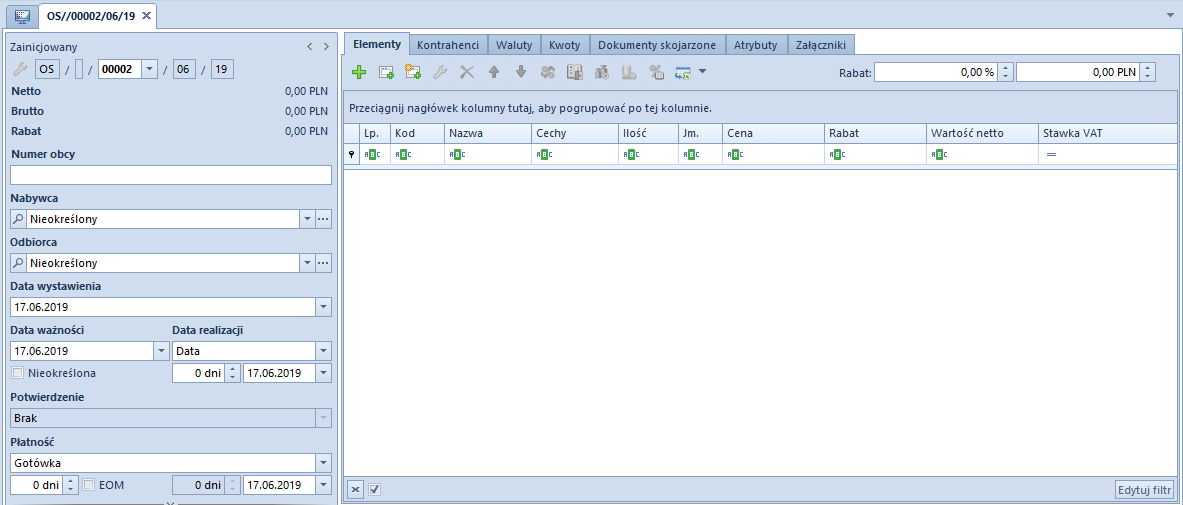Screen dimensions: 1183x505
Task: Click the X delete item icon
Action: (x=467, y=72)
